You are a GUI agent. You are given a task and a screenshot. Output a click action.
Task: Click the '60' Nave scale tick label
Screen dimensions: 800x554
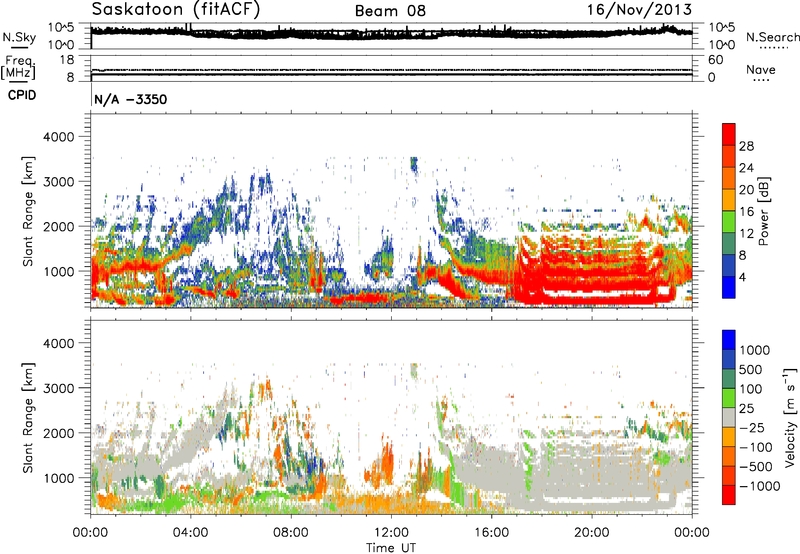point(715,60)
